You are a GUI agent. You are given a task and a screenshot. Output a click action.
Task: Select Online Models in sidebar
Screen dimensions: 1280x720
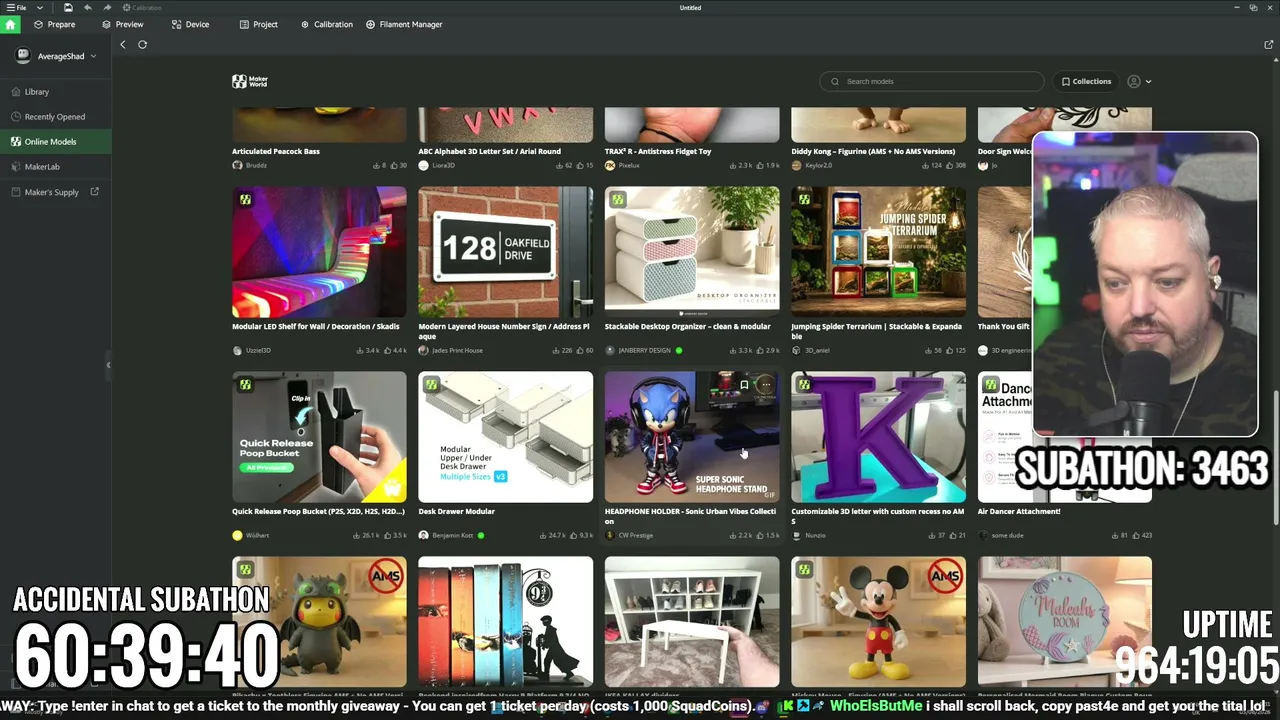pyautogui.click(x=56, y=141)
